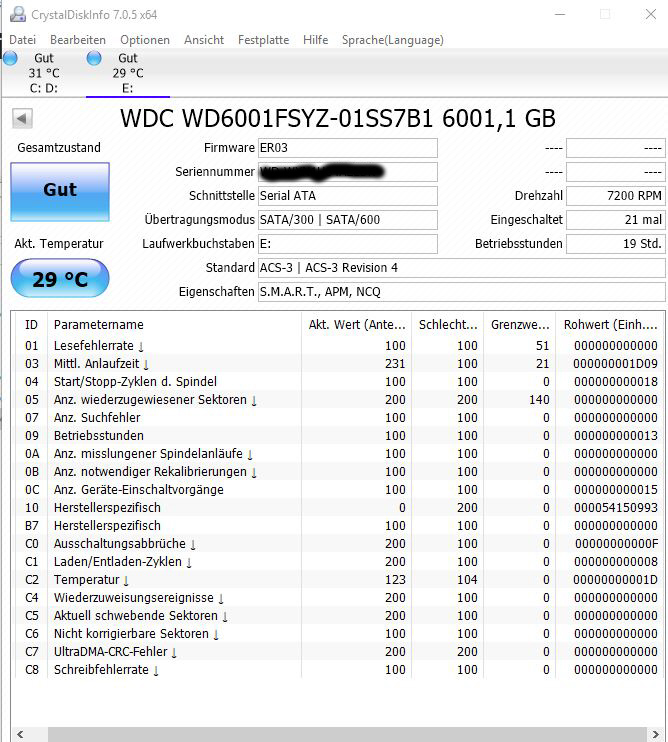Select the Anz. Geräte-Einschaltvorgänge row

click(x=339, y=489)
